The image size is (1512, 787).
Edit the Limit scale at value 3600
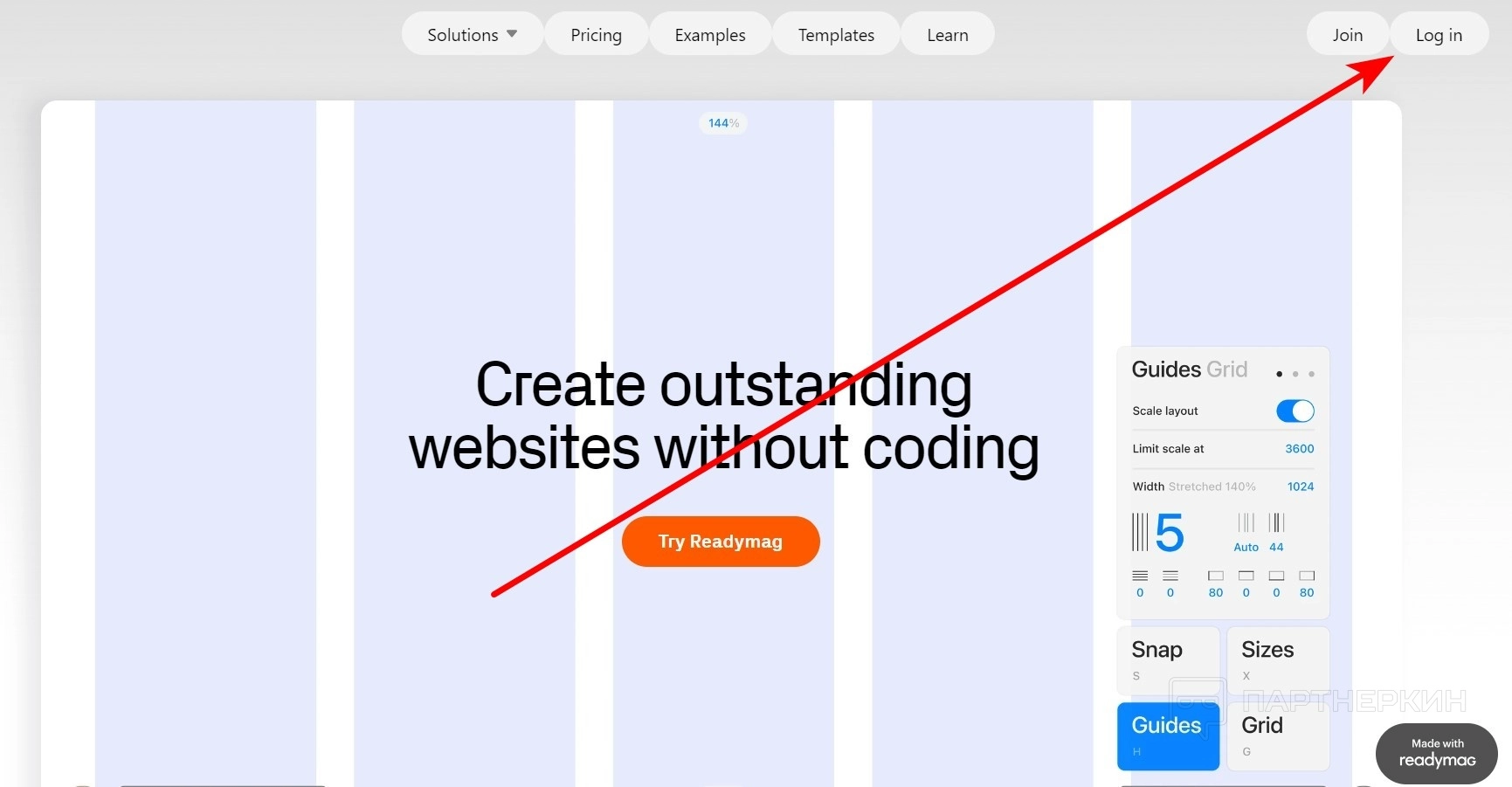click(x=1300, y=449)
